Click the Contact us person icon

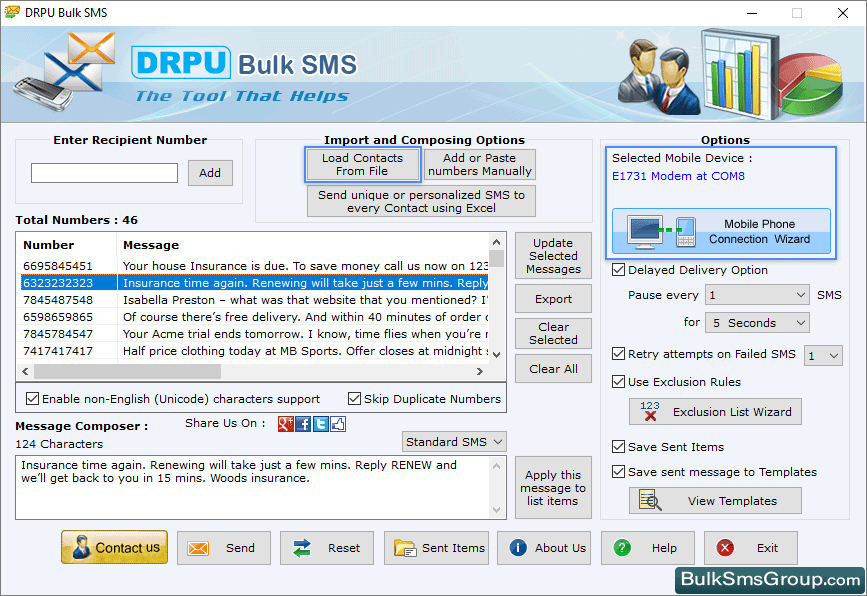81,547
